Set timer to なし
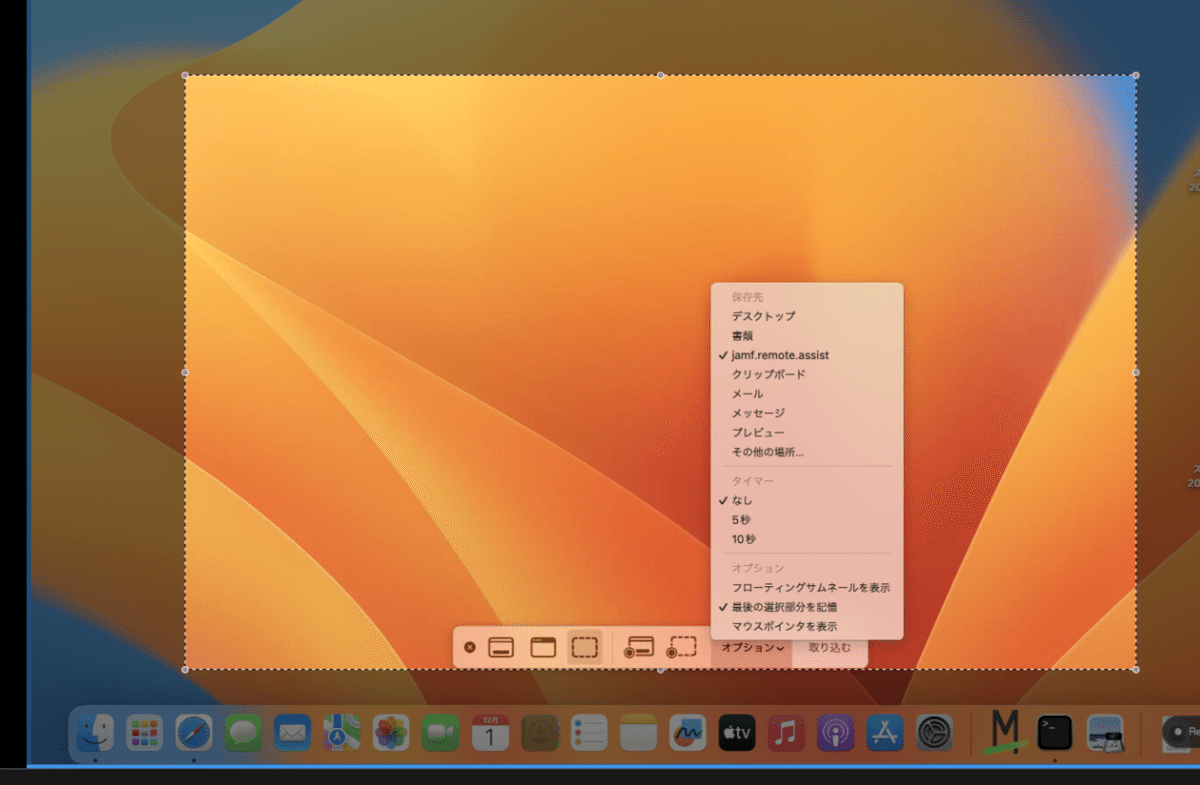Viewport: 1200px width, 785px height. click(x=742, y=500)
